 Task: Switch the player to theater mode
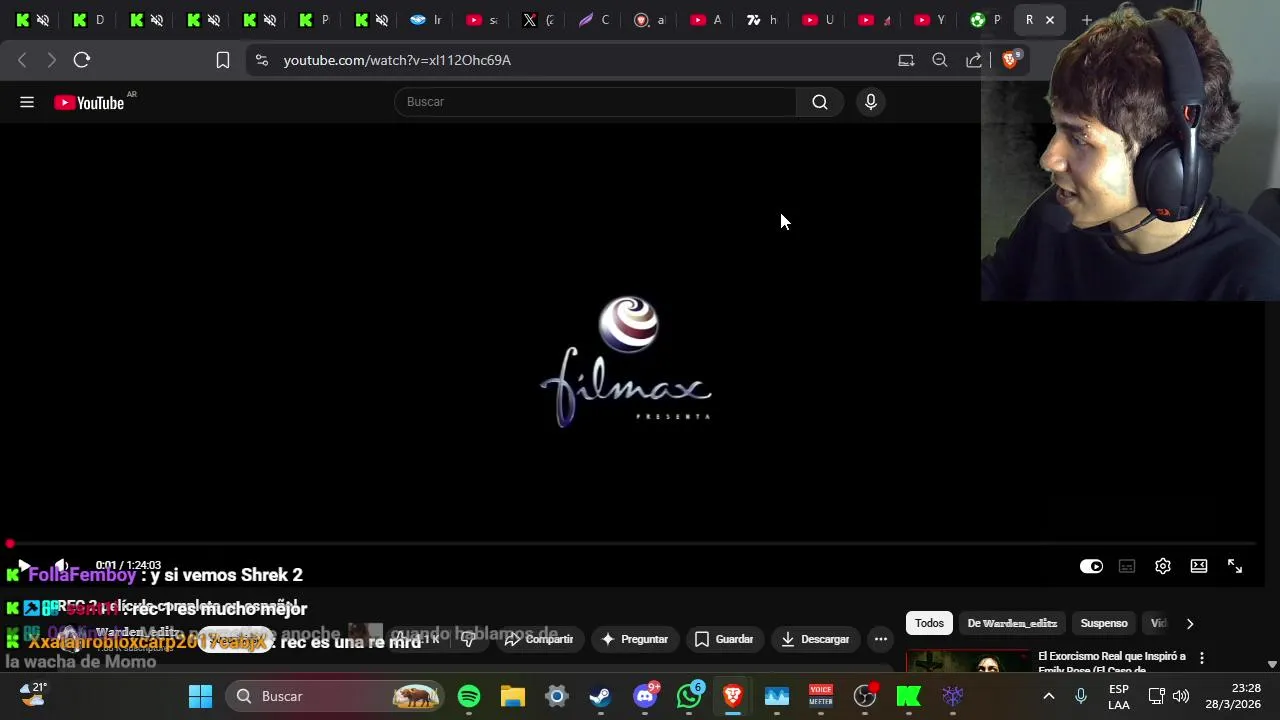[1199, 566]
